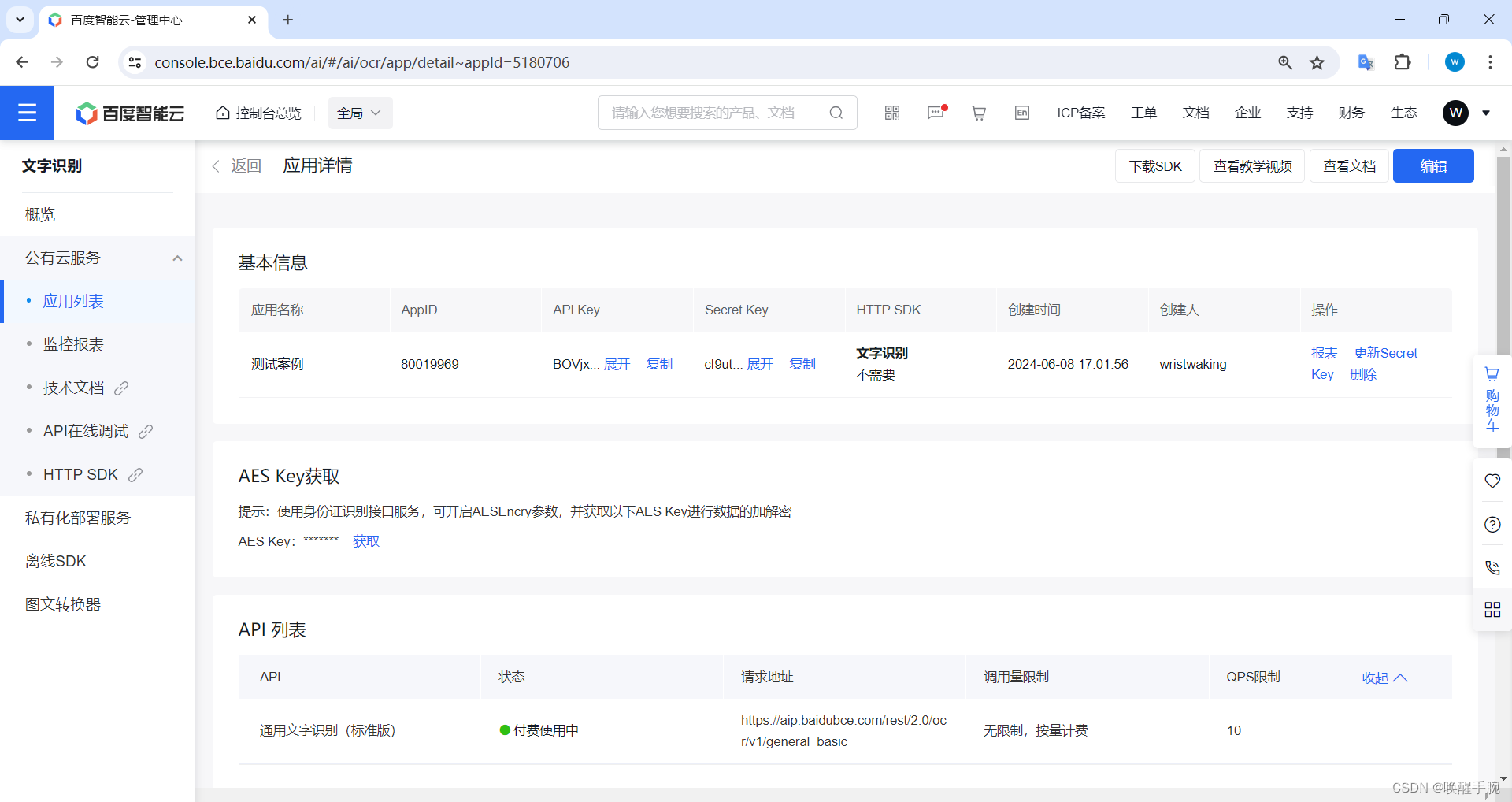Open the 全局 region dropdown
1512x802 pixels.
click(360, 113)
